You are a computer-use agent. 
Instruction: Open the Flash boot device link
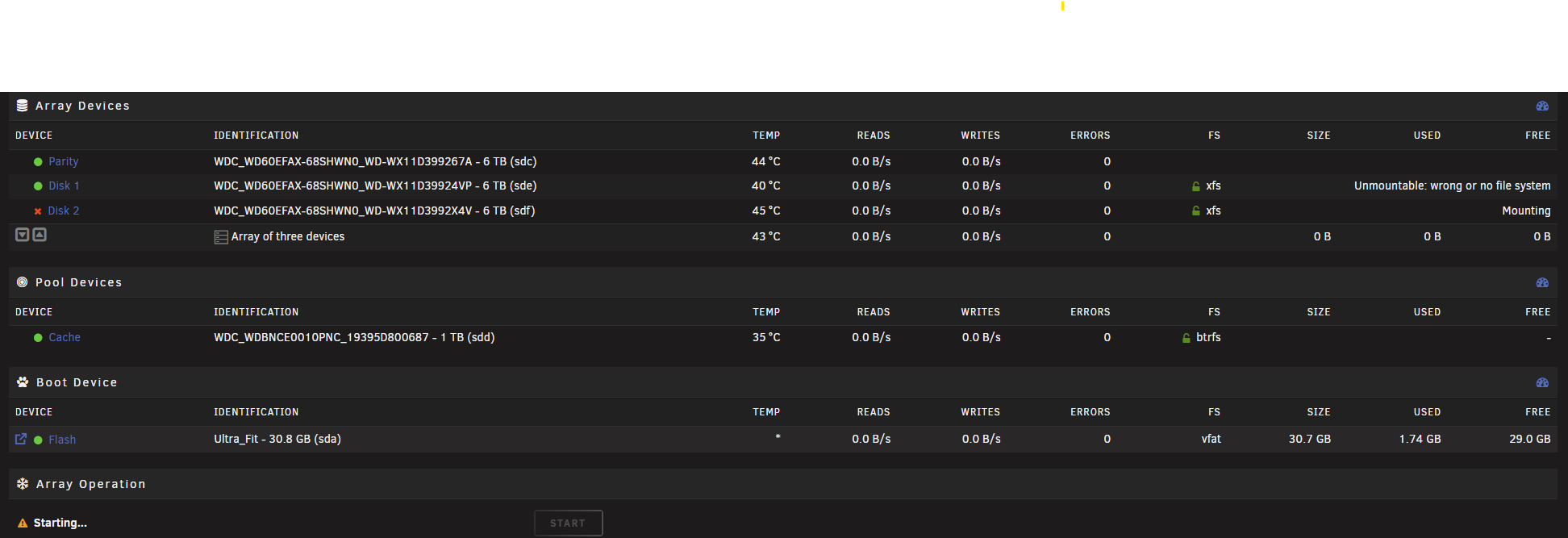(x=62, y=440)
